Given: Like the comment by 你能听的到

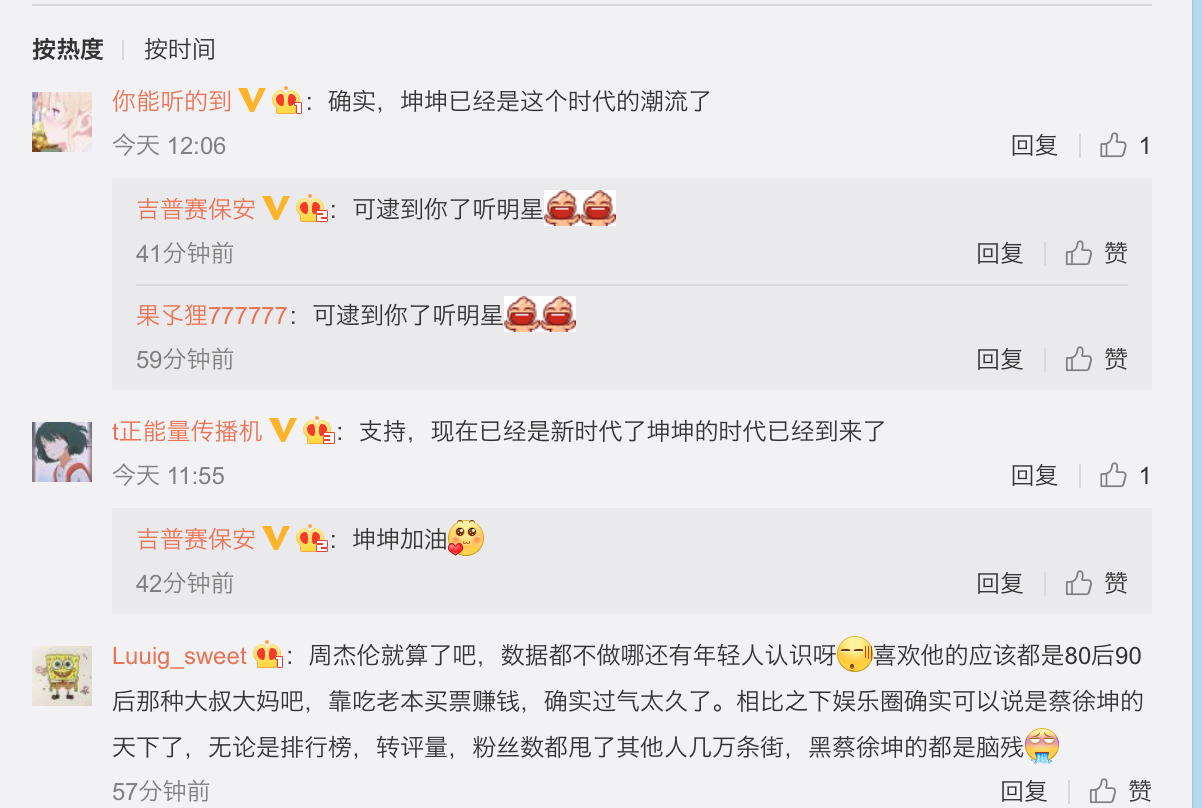Looking at the screenshot, I should tap(1125, 146).
